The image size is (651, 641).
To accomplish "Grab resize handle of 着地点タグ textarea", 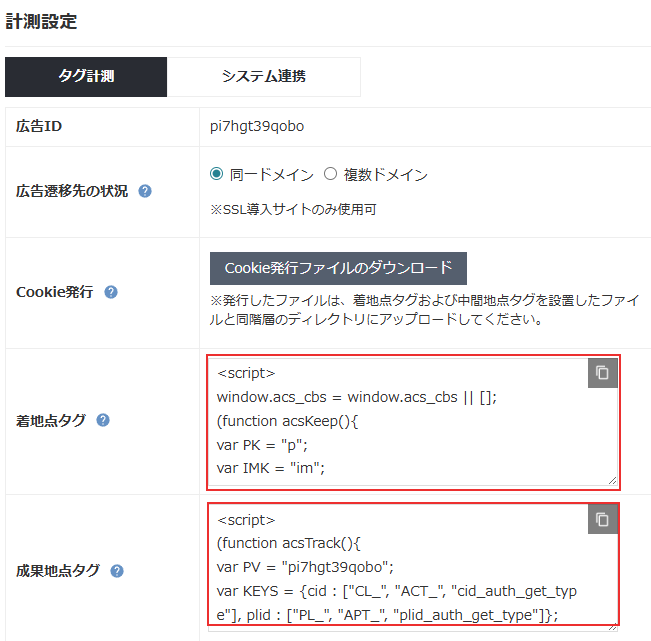I will click(611, 480).
